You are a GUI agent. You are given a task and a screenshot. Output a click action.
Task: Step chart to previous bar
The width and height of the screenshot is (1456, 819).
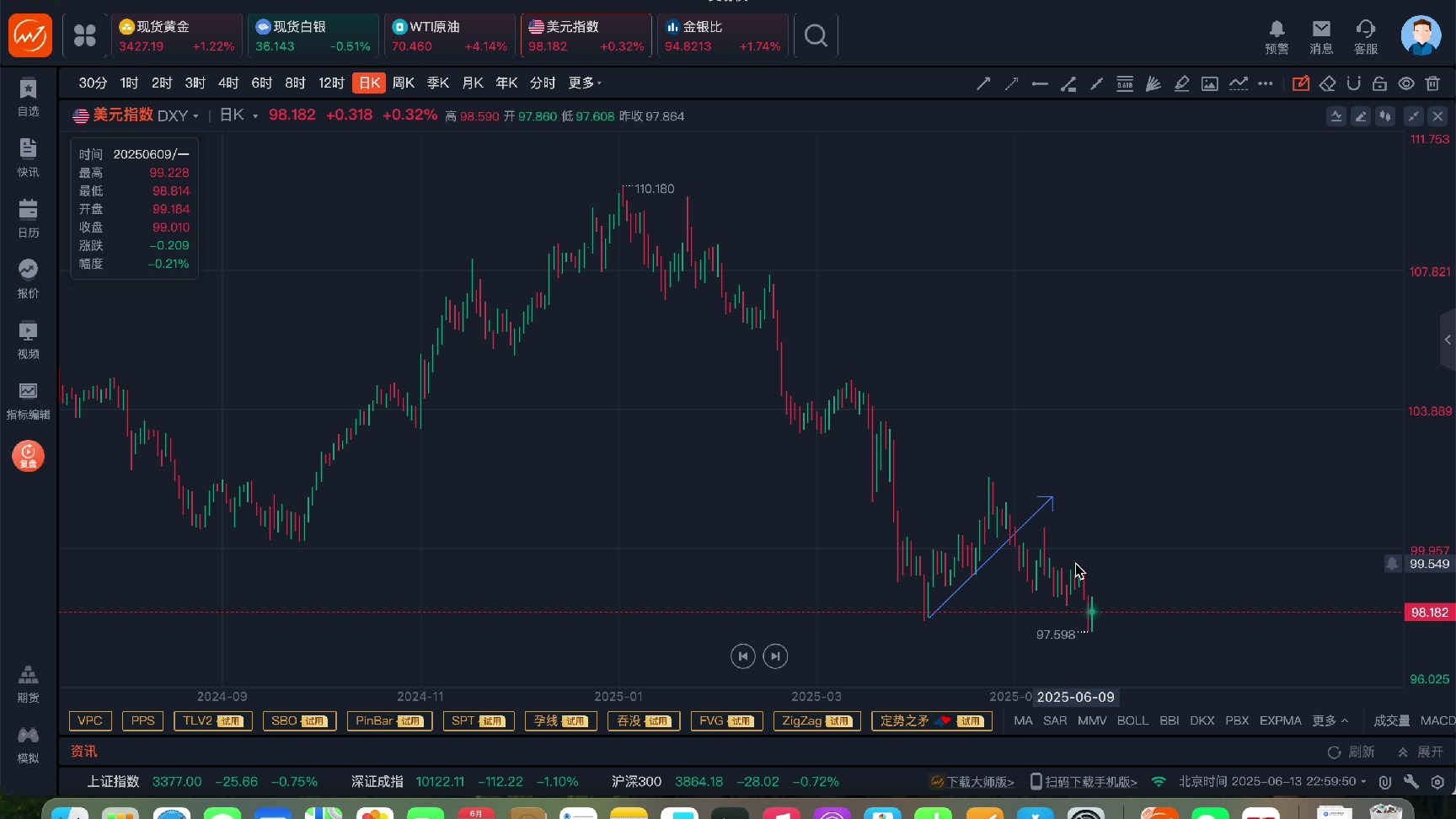pos(742,656)
